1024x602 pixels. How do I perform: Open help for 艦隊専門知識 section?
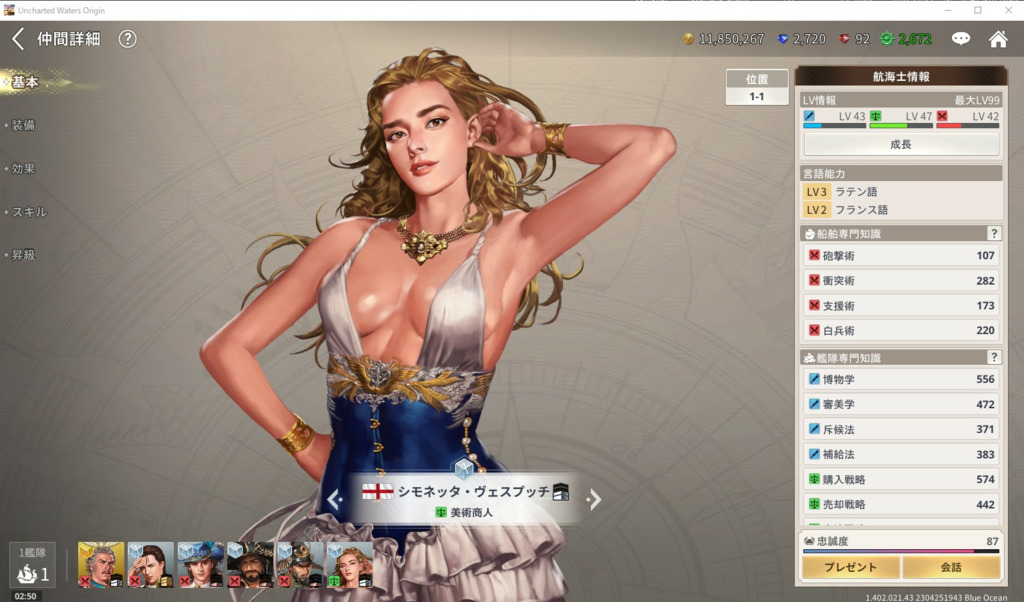(994, 357)
